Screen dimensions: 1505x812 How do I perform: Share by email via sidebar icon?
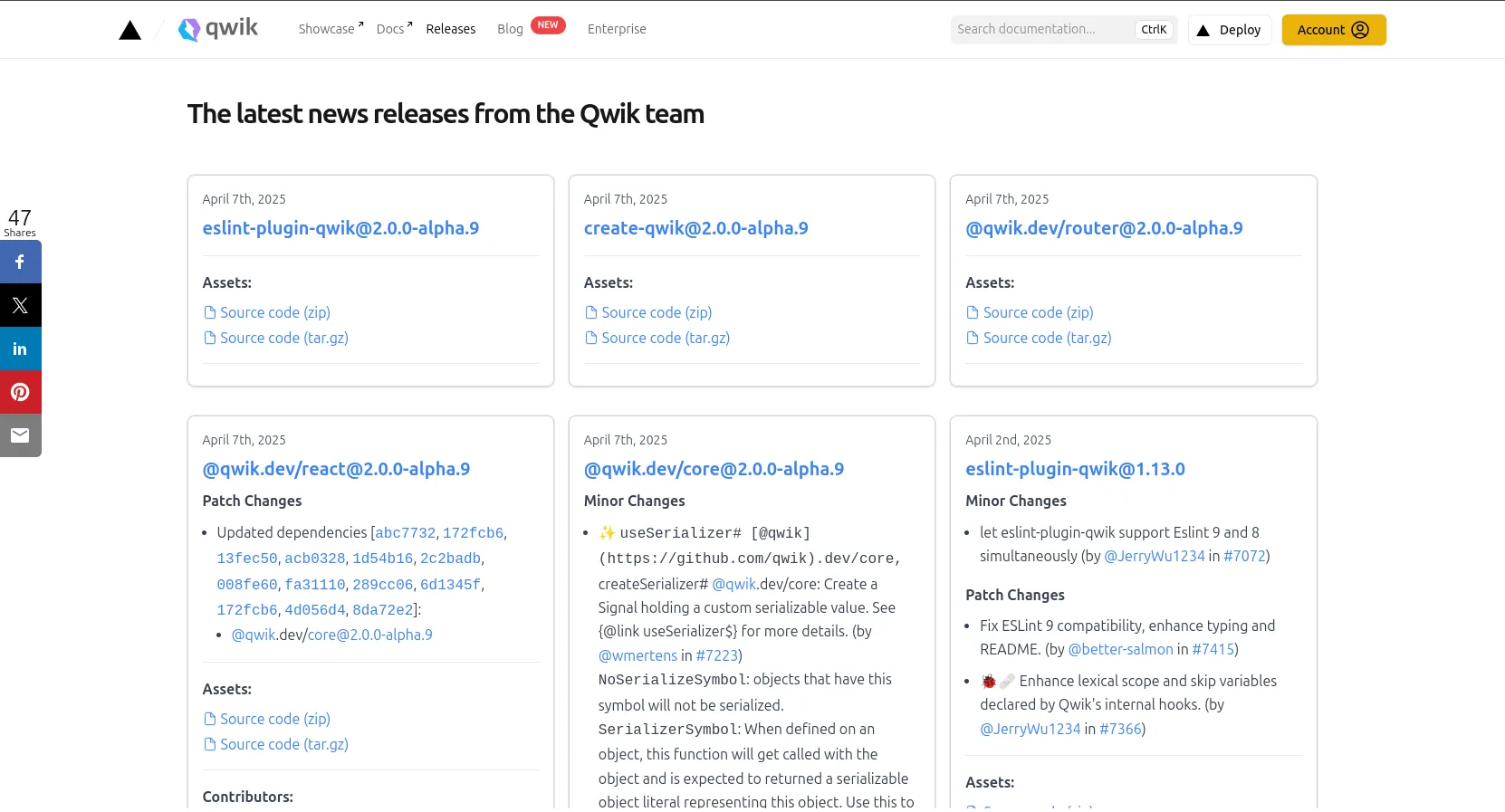(20, 435)
